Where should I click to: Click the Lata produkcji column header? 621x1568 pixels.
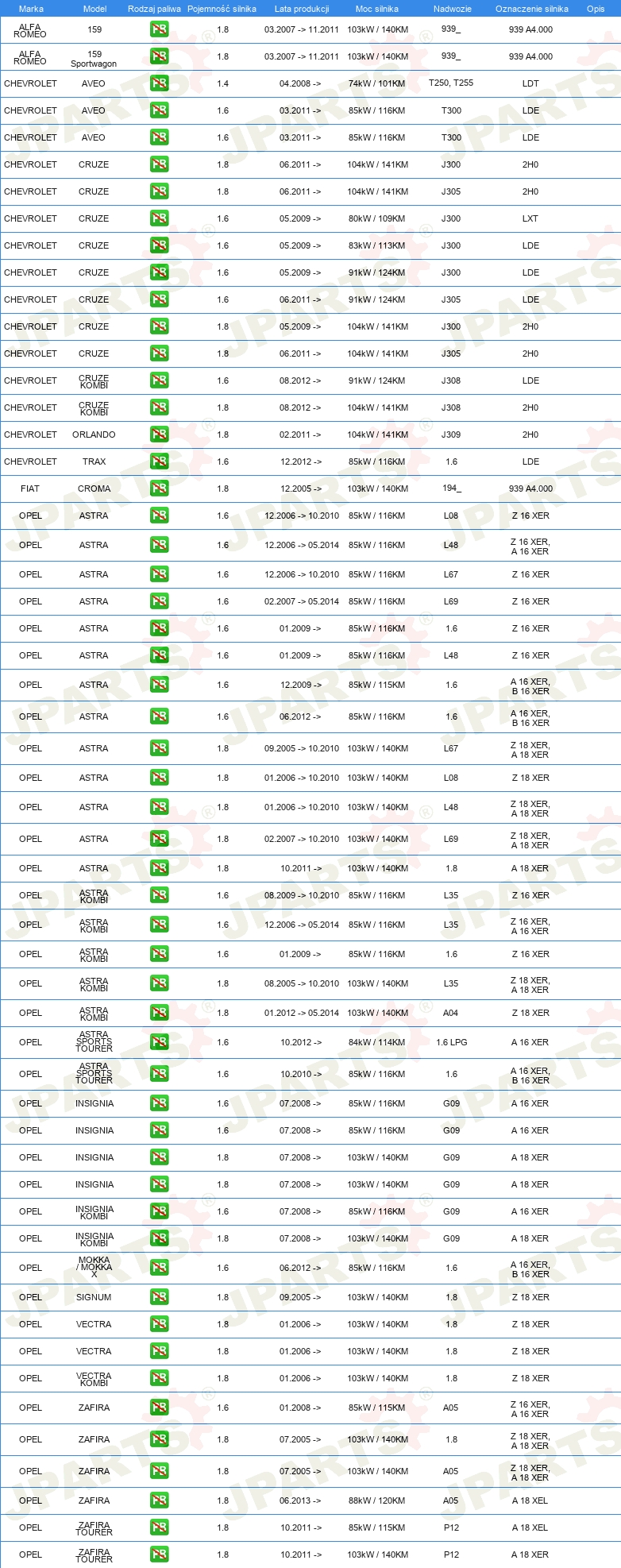tap(302, 9)
